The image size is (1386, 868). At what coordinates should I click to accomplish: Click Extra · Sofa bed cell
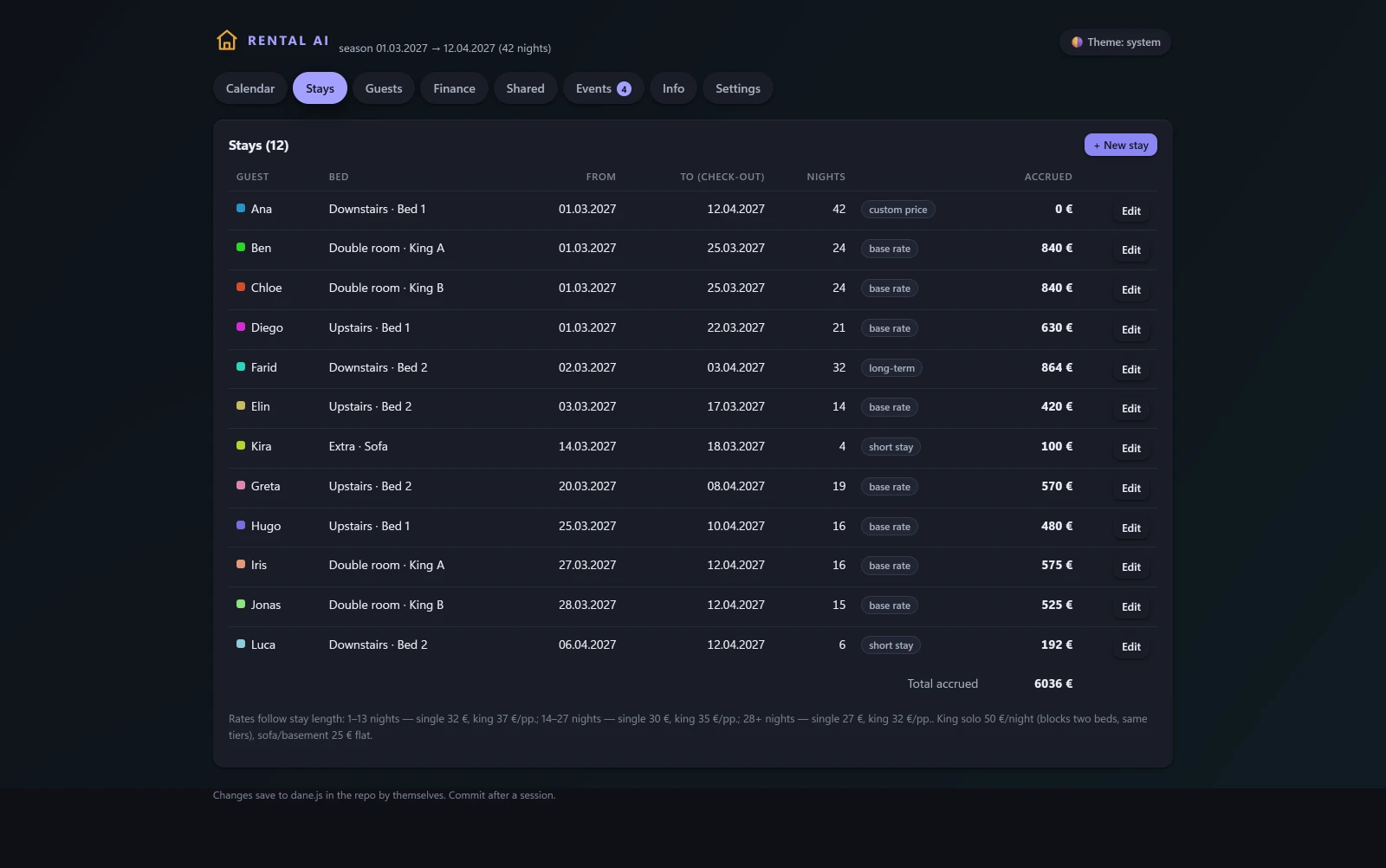(x=358, y=446)
